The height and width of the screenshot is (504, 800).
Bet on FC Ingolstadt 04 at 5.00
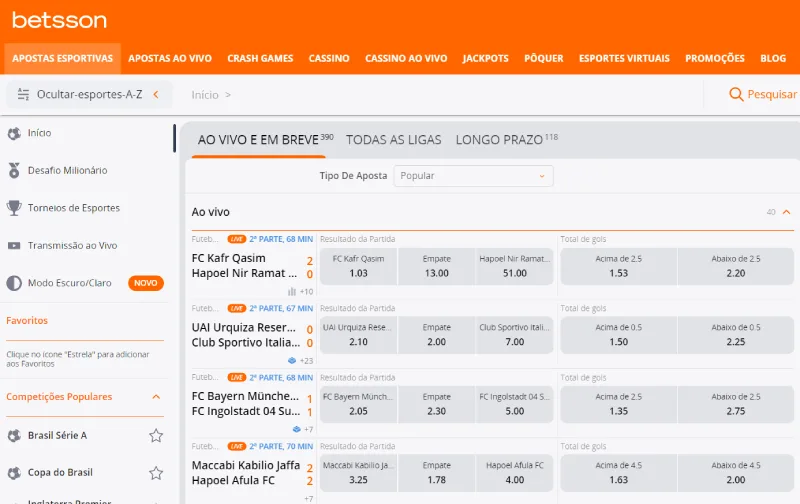tap(514, 405)
